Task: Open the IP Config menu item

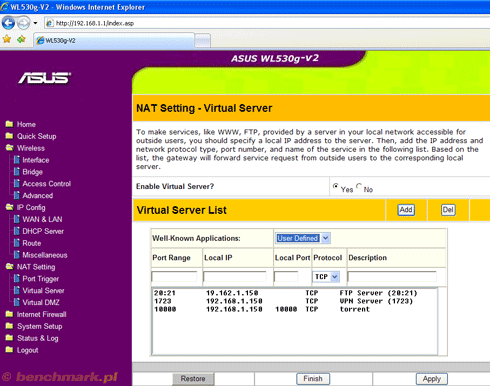Action: pyautogui.click(x=31, y=208)
